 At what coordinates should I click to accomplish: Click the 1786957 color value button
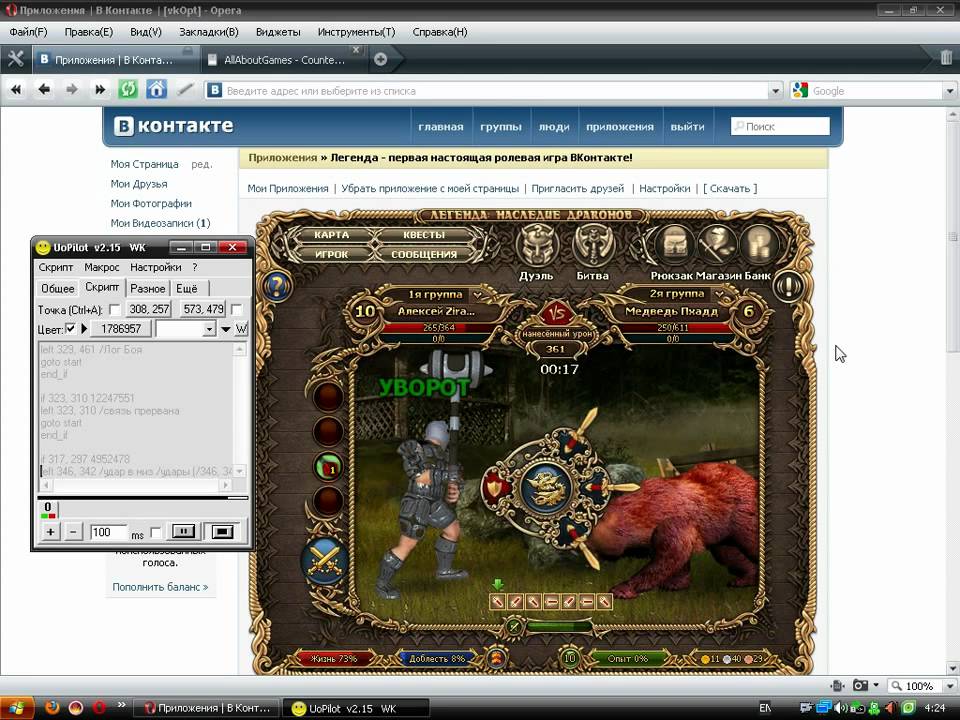(x=121, y=329)
